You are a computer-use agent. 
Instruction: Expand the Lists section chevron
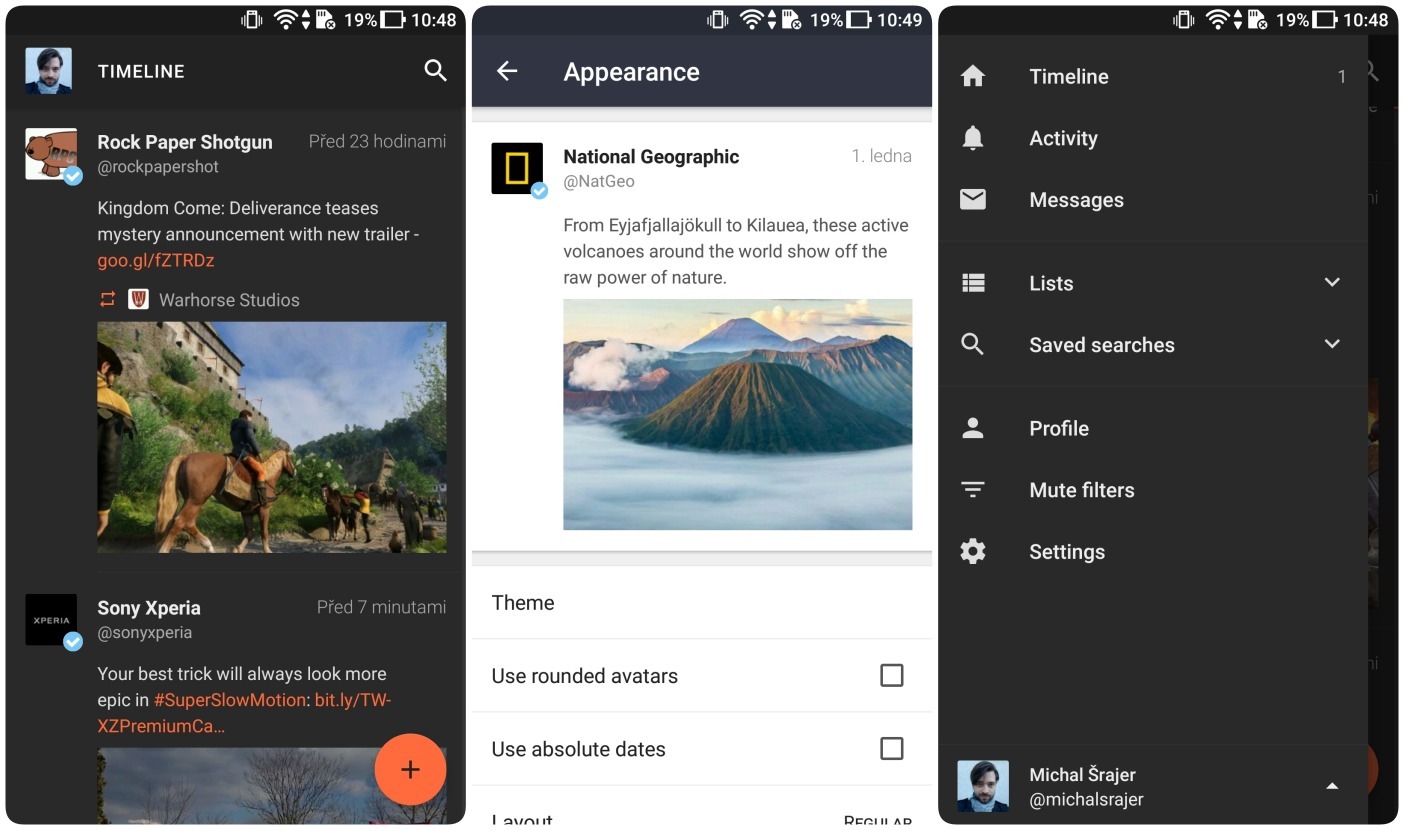1331,283
